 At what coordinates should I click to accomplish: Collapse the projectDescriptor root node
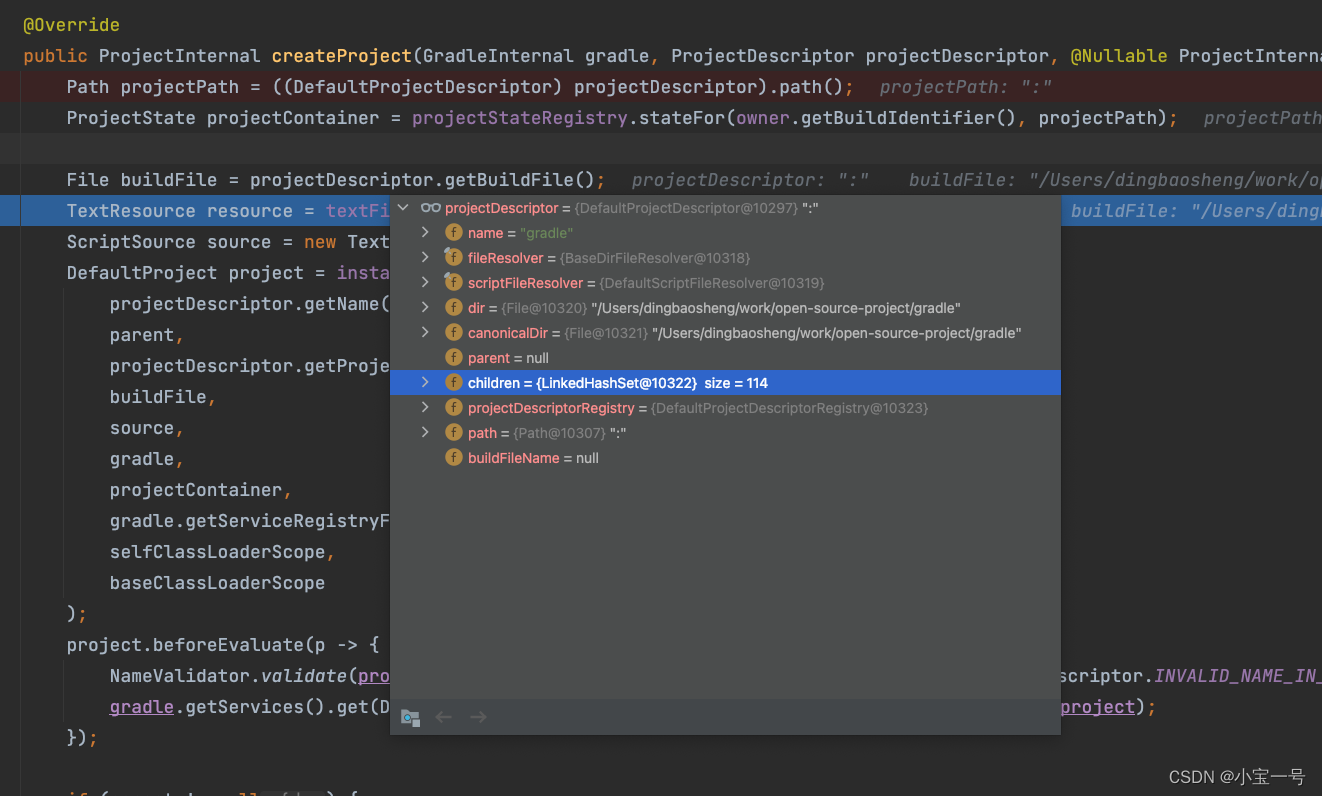(x=404, y=208)
